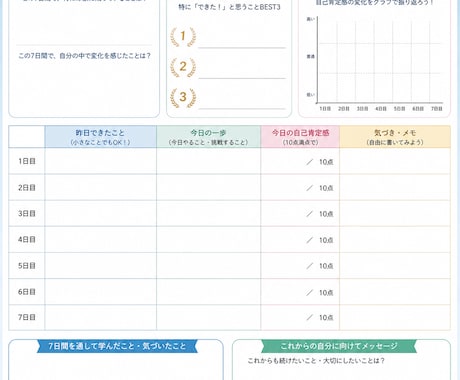
Task: Click the 4日目 label on the graph's horizontal axis
Action: 381,109
